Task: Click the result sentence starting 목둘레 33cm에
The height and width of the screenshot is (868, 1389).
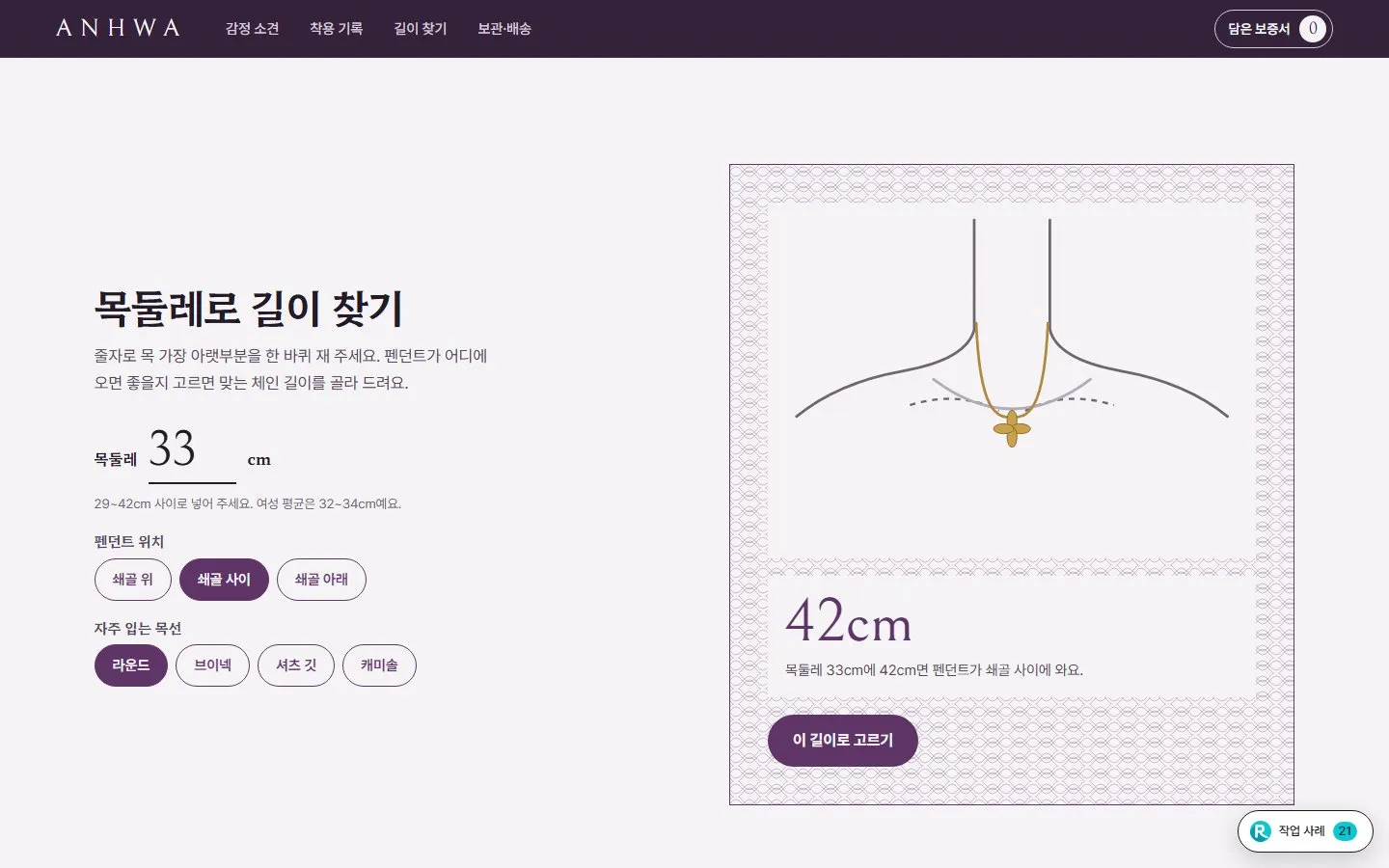Action: 934,670
